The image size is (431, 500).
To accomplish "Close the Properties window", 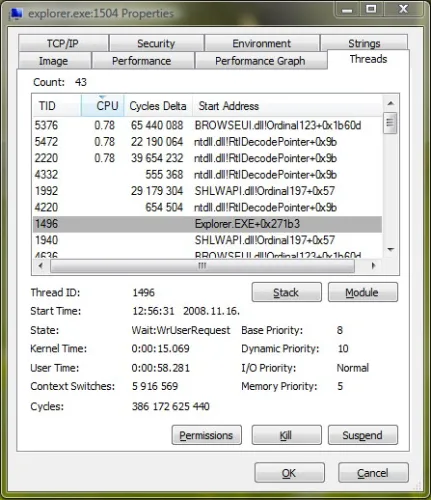I will pos(404,9).
